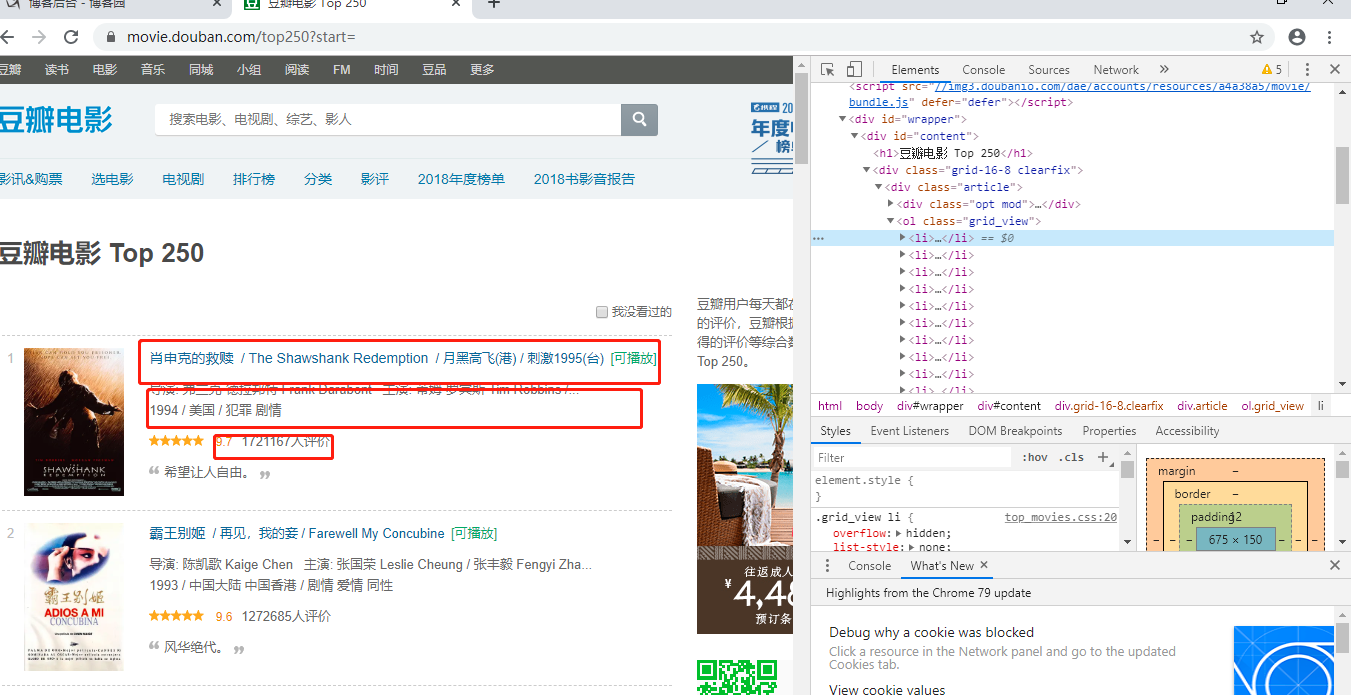Toggle DevTools device toolbar icon

[x=854, y=70]
